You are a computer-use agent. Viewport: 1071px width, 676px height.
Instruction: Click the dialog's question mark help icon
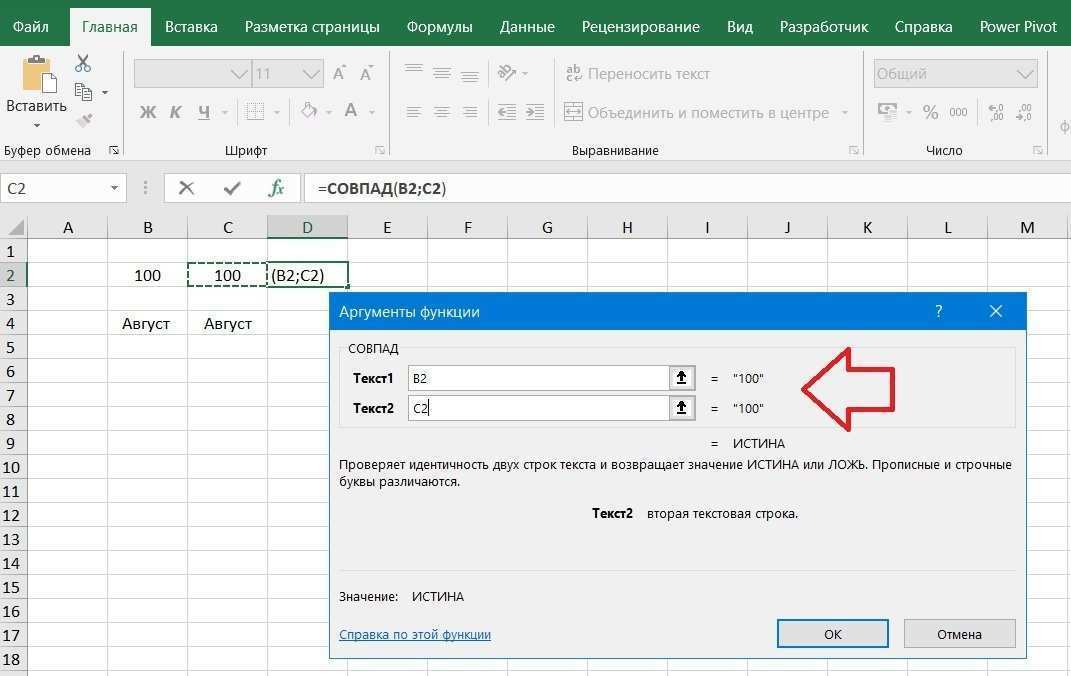pyautogui.click(x=938, y=312)
